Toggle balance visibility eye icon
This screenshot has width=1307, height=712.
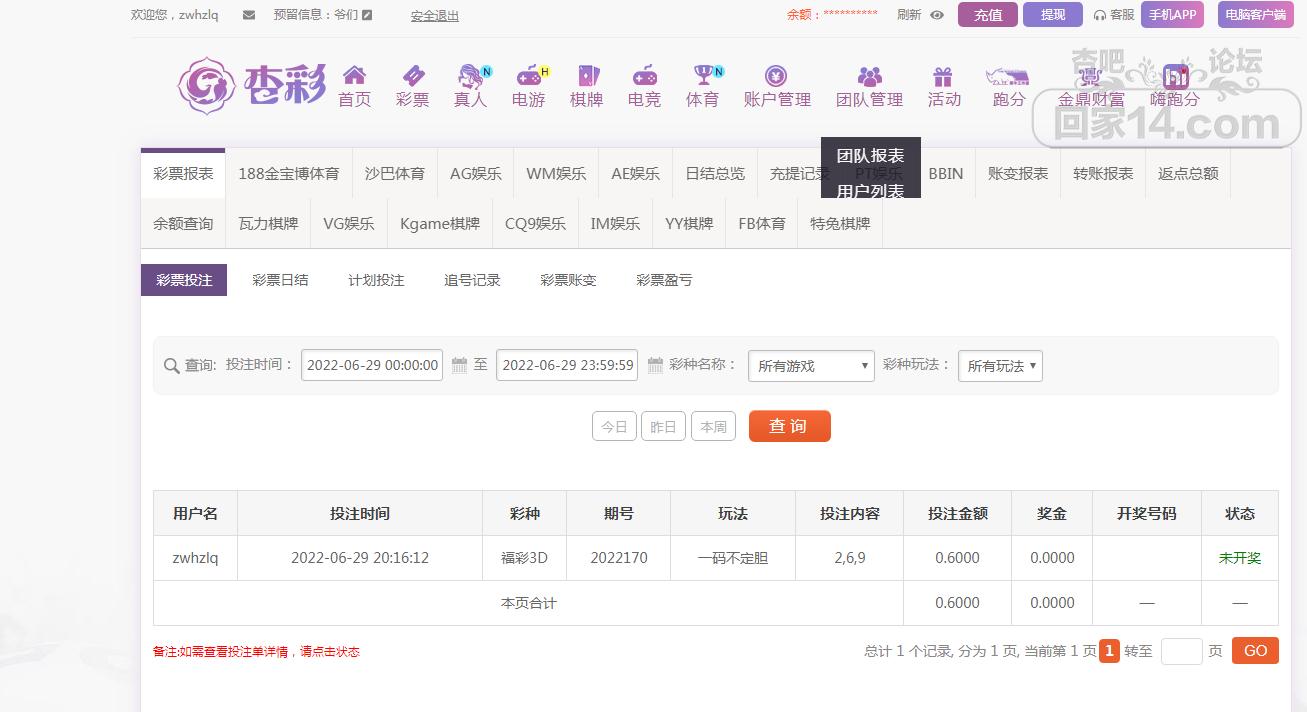[937, 15]
